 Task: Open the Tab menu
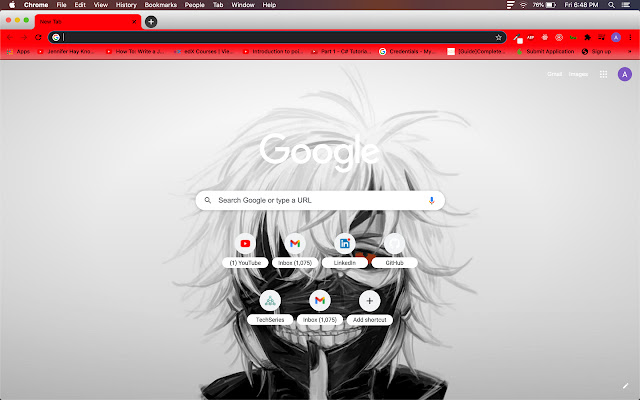pos(218,5)
